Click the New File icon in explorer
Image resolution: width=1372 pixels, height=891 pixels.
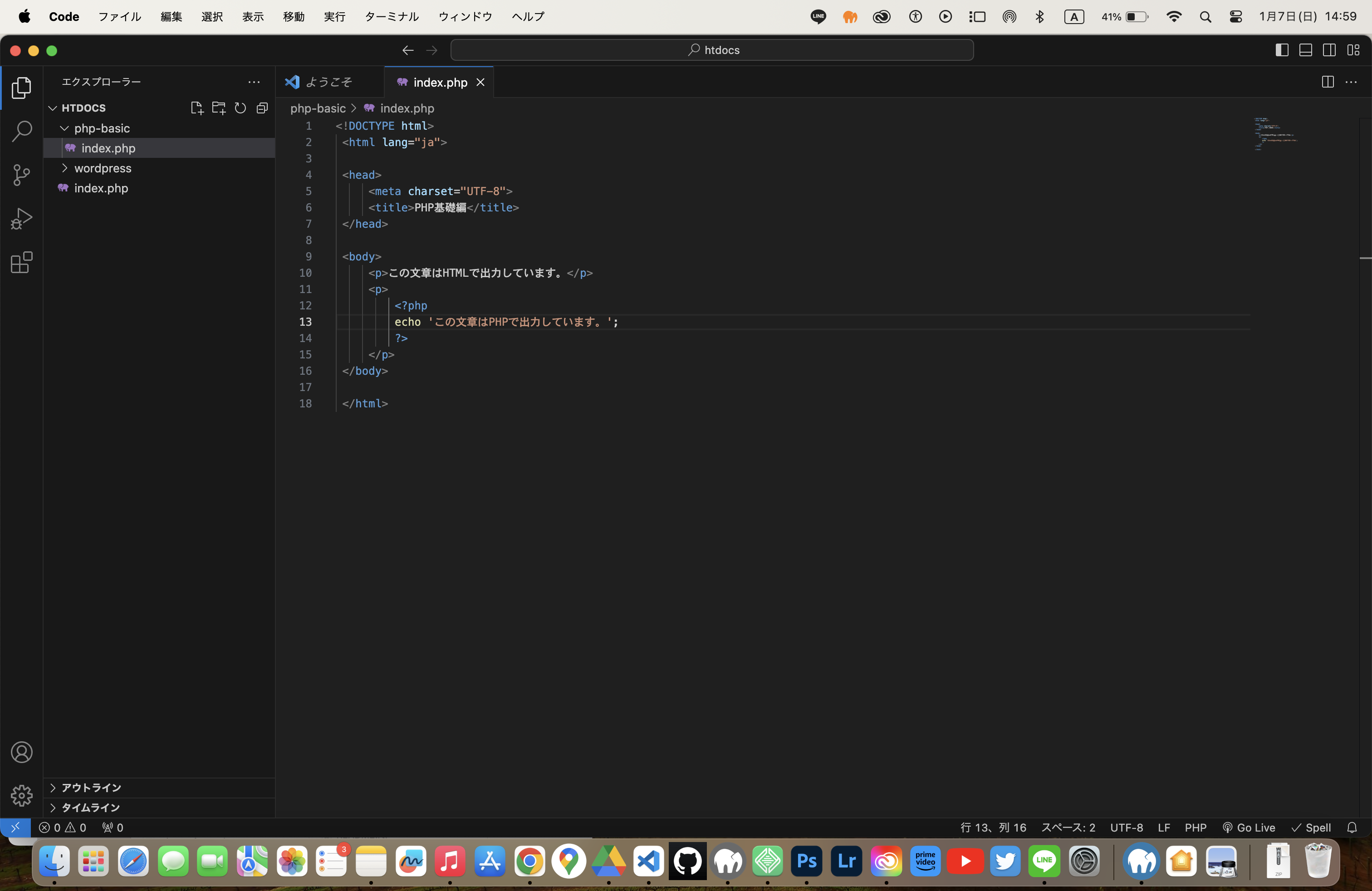coord(196,108)
